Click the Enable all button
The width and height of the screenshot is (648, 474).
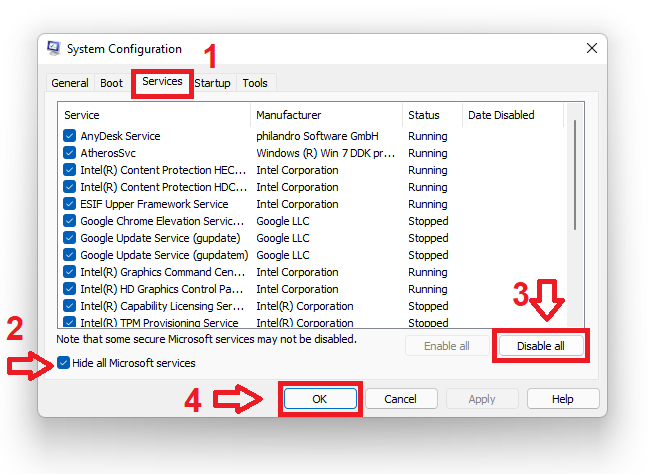(x=447, y=346)
